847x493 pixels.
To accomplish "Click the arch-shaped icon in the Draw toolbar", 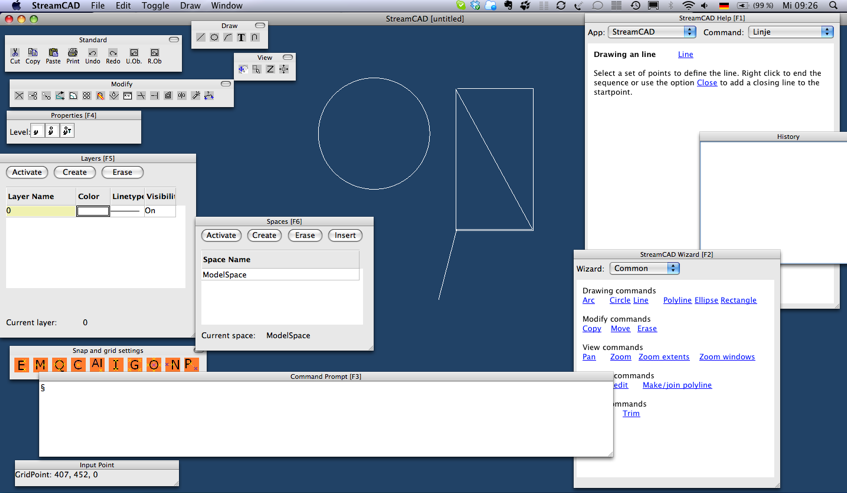I will (255, 37).
